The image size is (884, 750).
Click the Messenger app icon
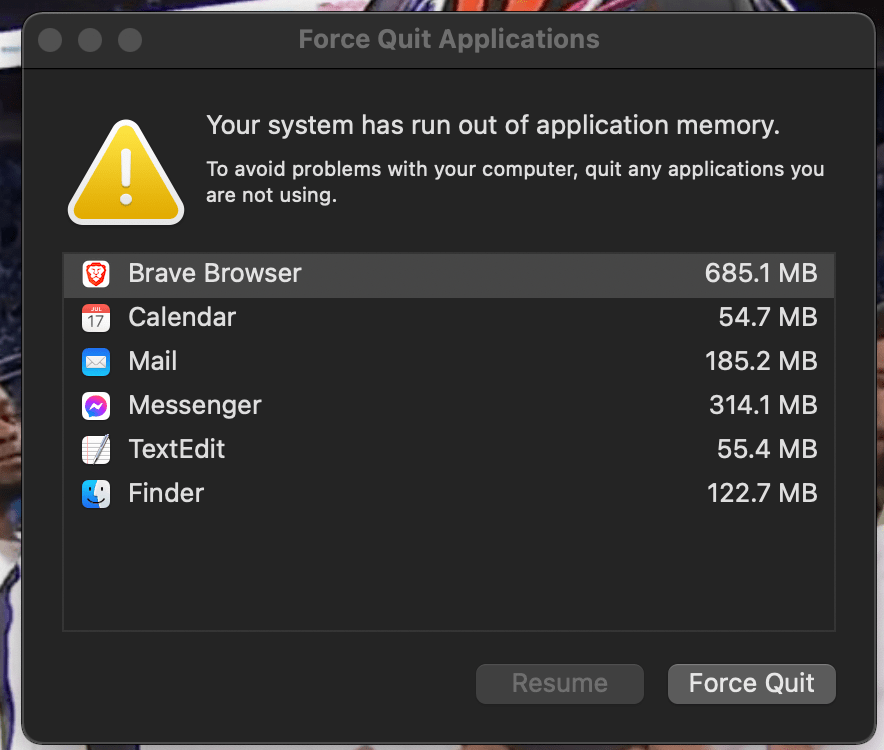tap(96, 405)
